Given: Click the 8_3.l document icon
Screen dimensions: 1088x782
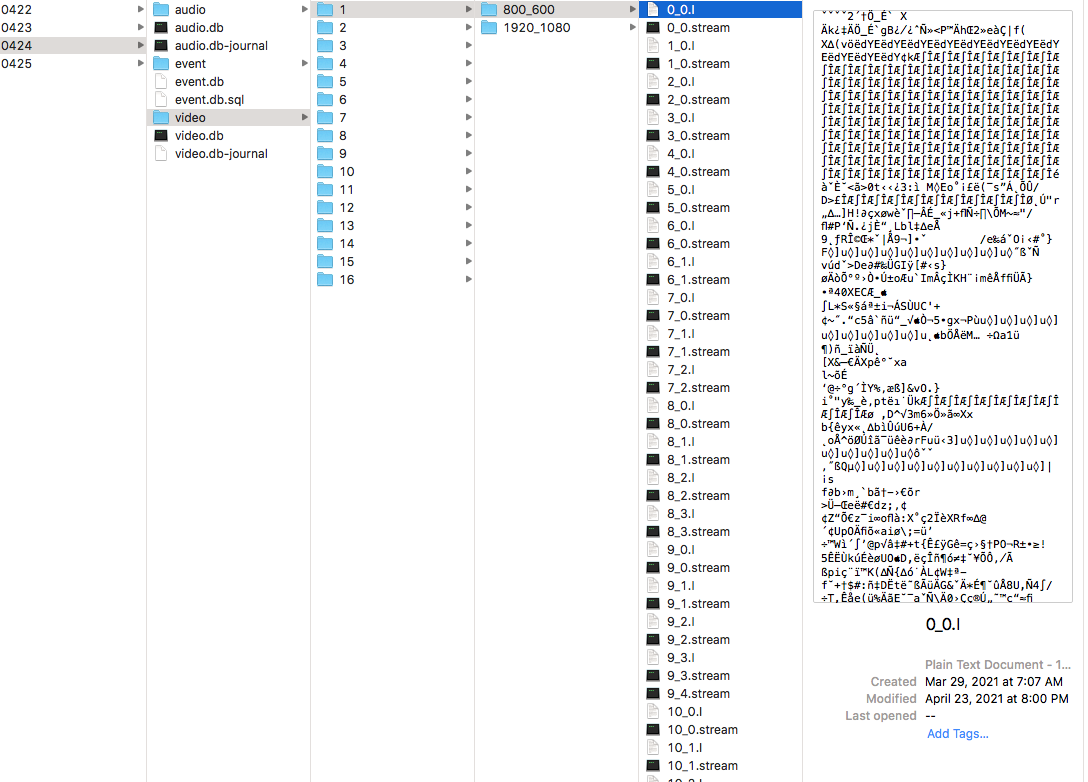Looking at the screenshot, I should 653,513.
